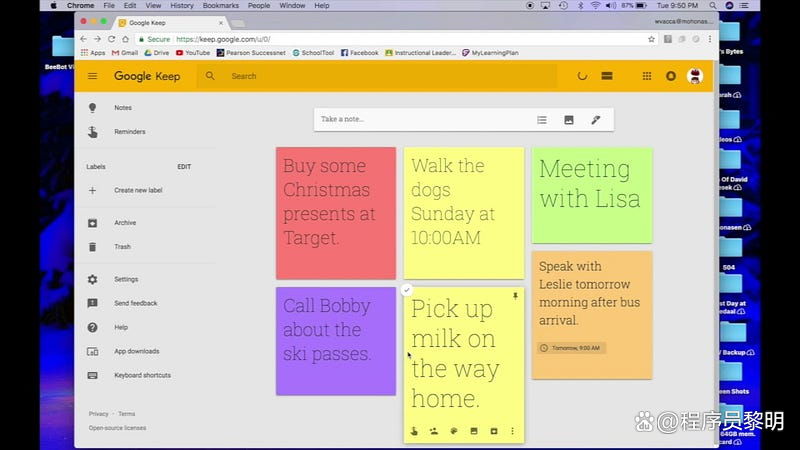Set reminder on Pick up milk note
Viewport: 800px width, 450px height.
pos(414,431)
